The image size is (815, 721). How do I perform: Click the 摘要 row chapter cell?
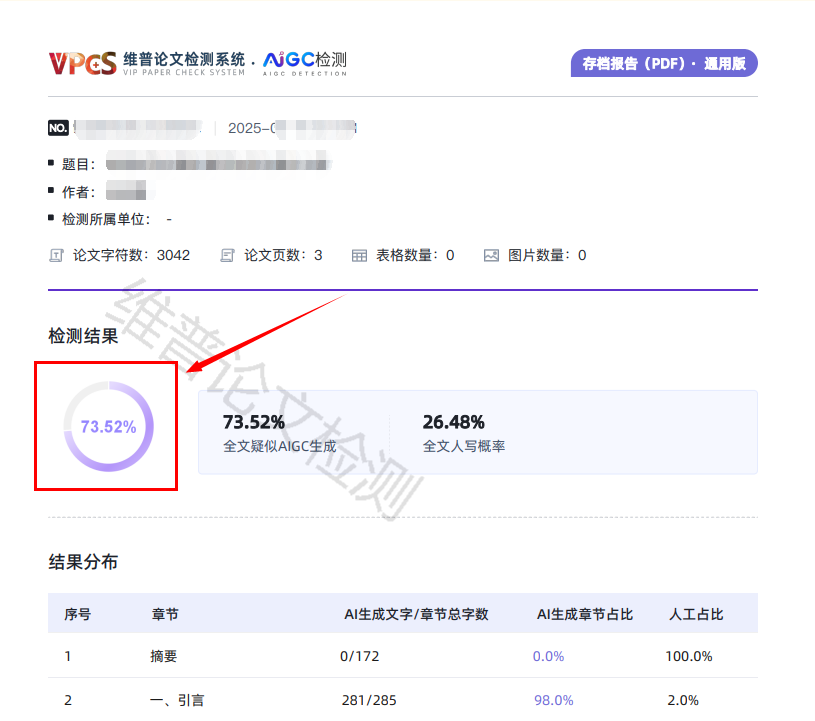(x=164, y=656)
